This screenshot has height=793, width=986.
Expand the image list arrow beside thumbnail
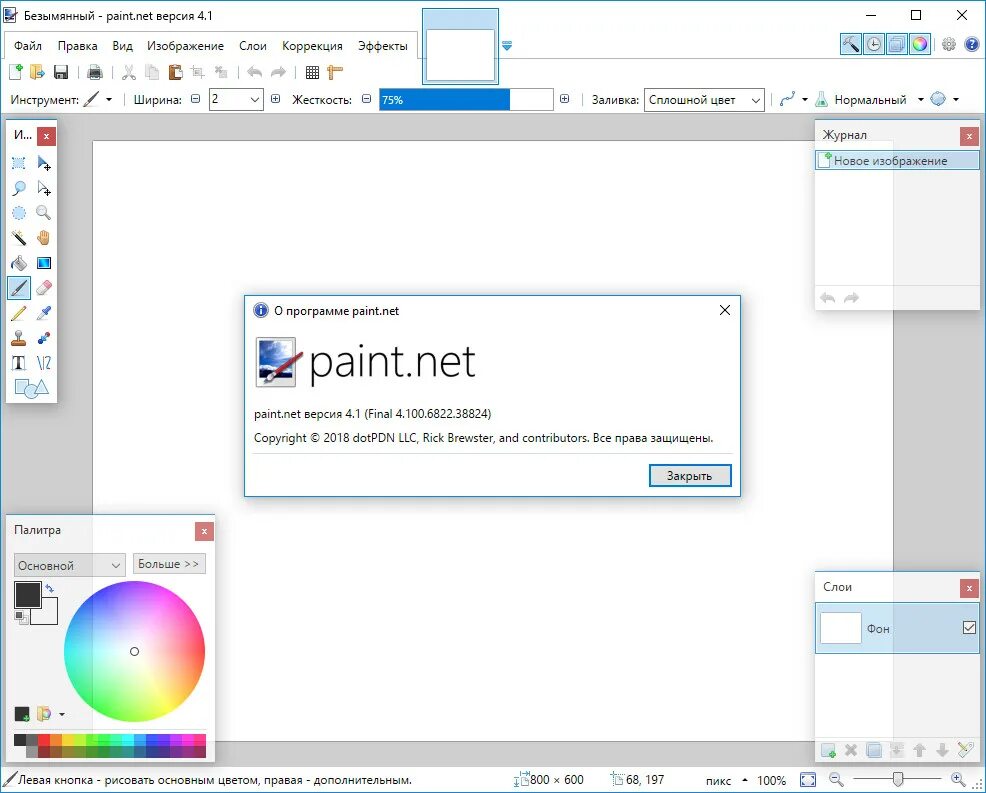click(507, 45)
